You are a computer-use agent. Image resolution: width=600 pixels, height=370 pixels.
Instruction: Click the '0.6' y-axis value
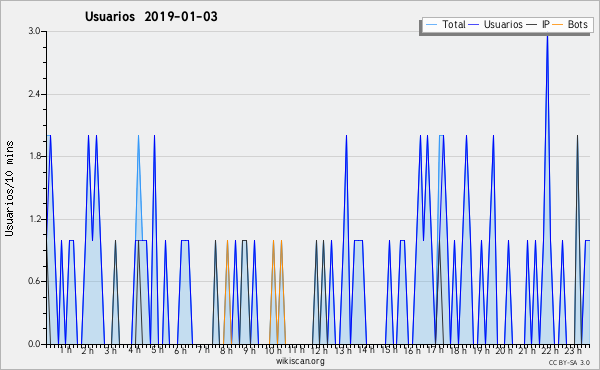[x=34, y=281]
